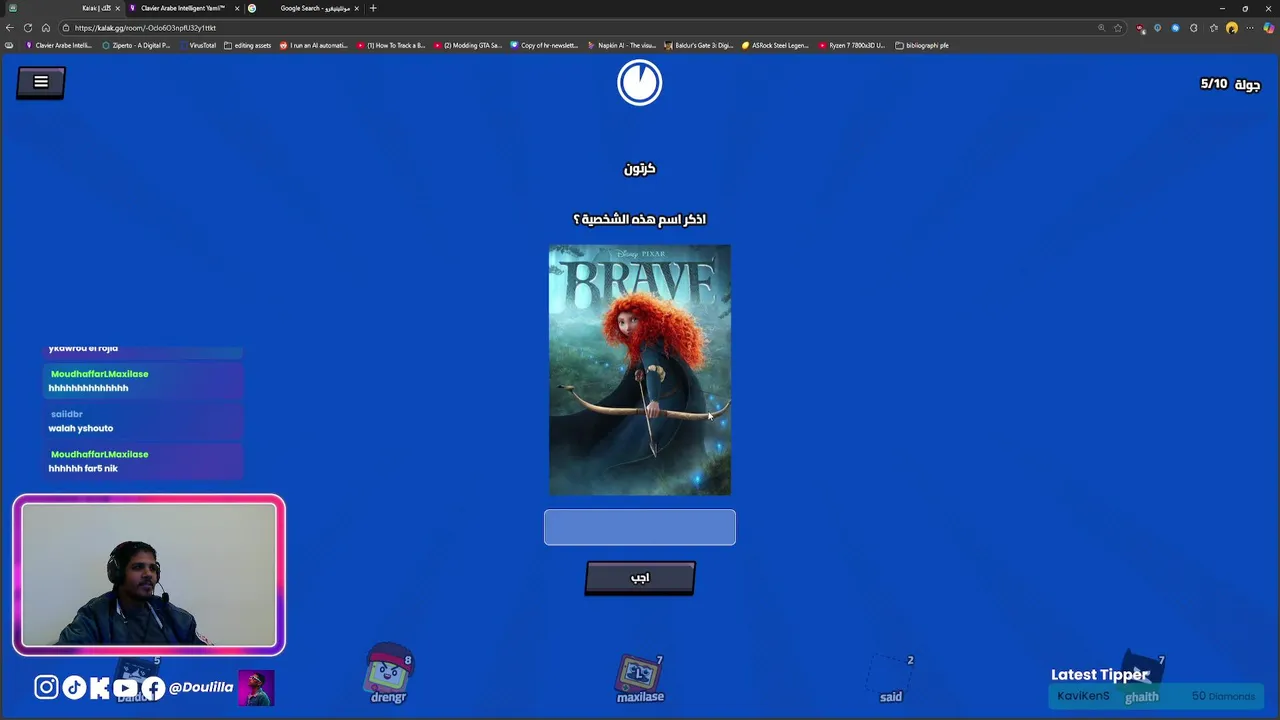Click the @Doulilla handle text
Screen dimensions: 1280x720
pos(201,687)
